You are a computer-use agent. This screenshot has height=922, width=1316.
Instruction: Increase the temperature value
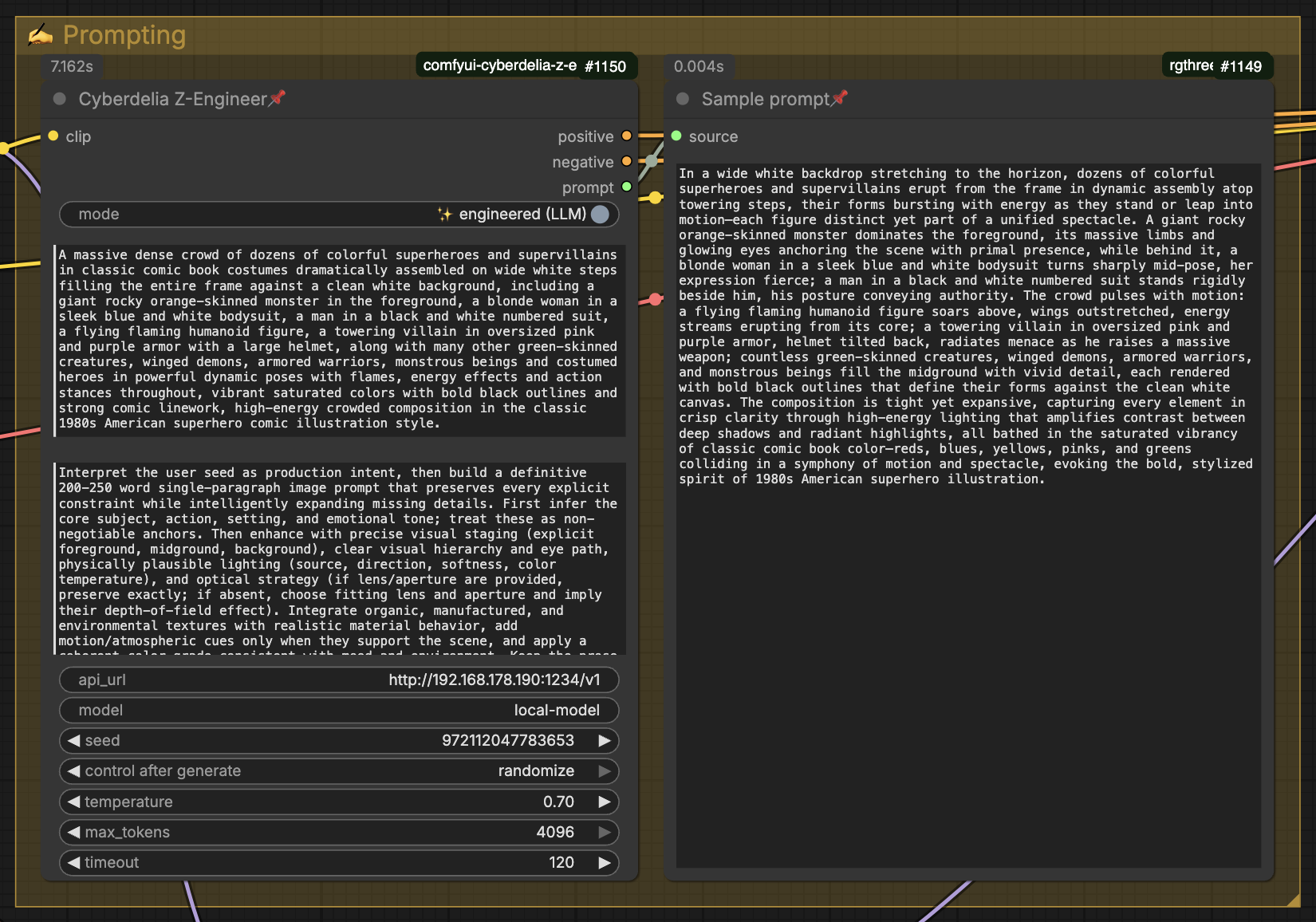point(605,802)
